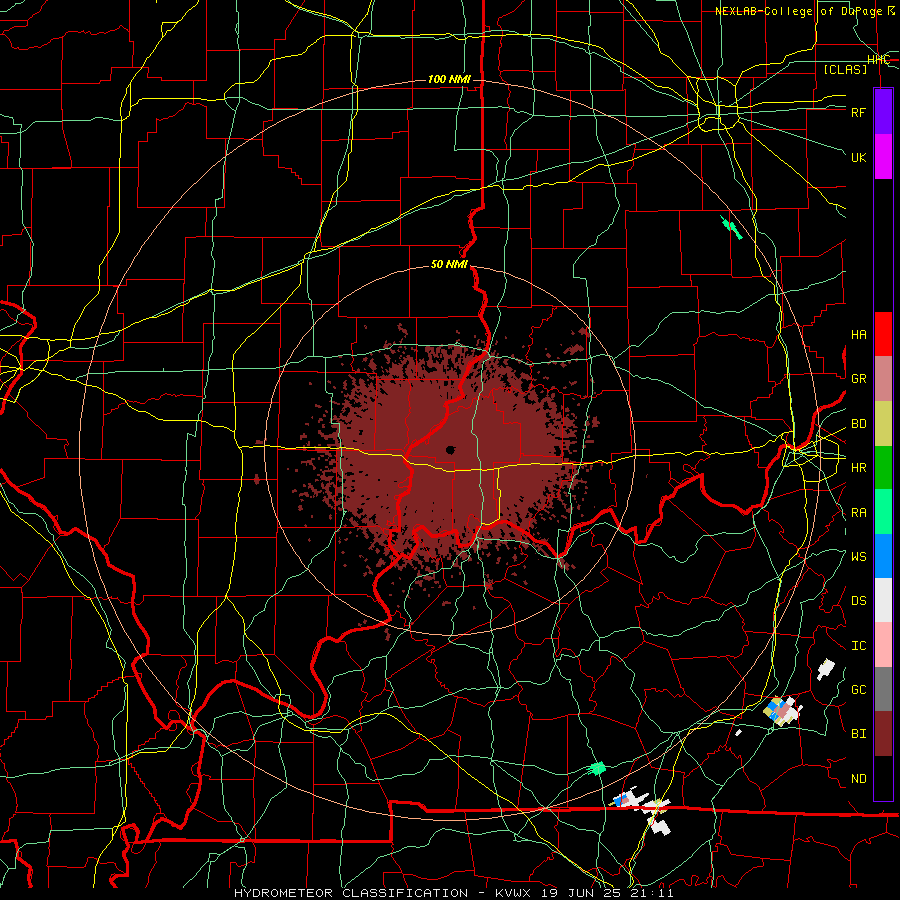The width and height of the screenshot is (900, 900).
Task: Pick the RA rain legend swatch
Action: [883, 512]
